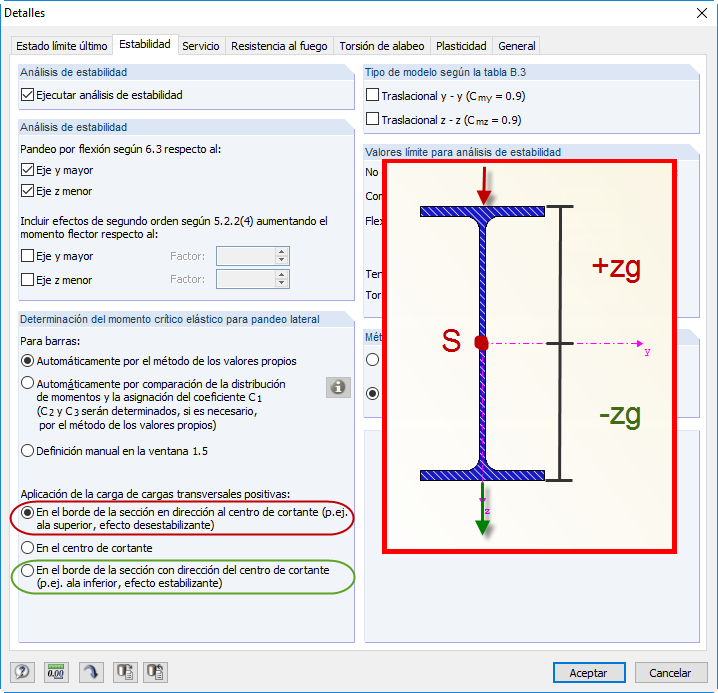This screenshot has width=718, height=693.
Task: Click the 0.00 decimal places icon
Action: coord(56,672)
